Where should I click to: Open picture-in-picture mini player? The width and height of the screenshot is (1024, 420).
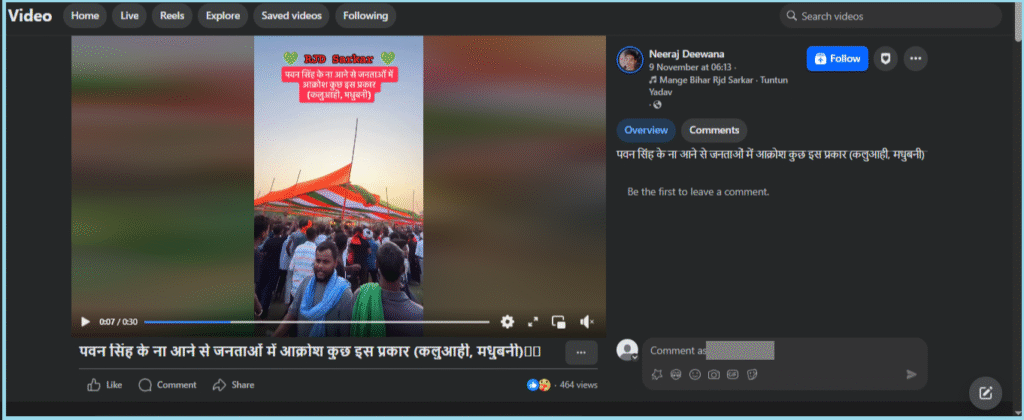coord(559,322)
